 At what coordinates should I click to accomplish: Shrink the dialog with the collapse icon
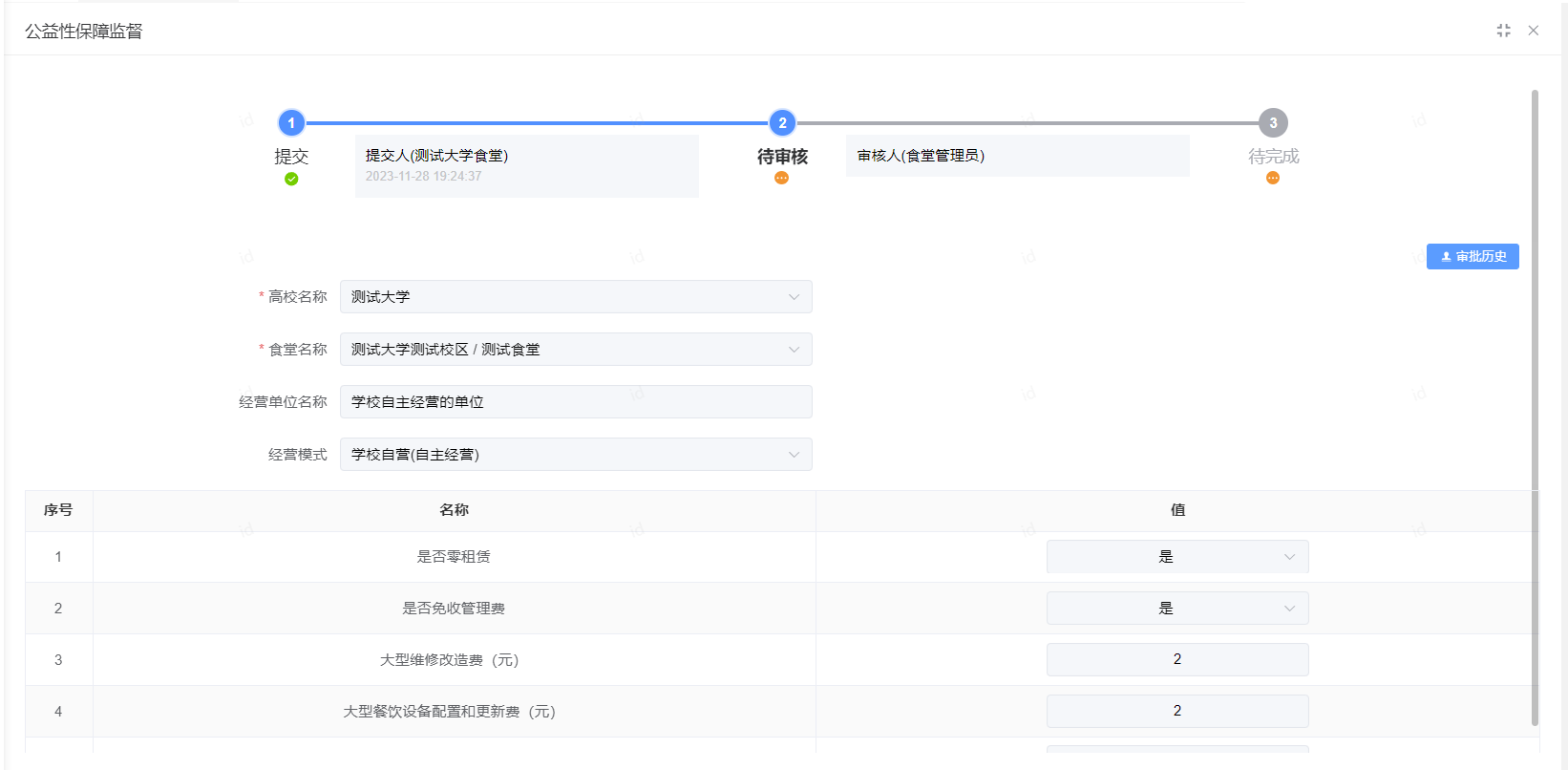(1503, 31)
